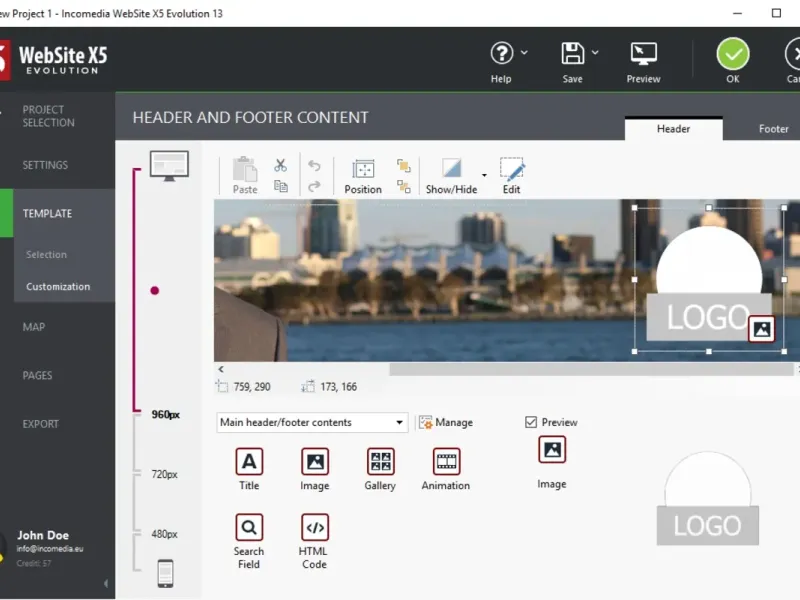Insert an Animation object
Image resolution: width=800 pixels, height=600 pixels.
point(446,469)
